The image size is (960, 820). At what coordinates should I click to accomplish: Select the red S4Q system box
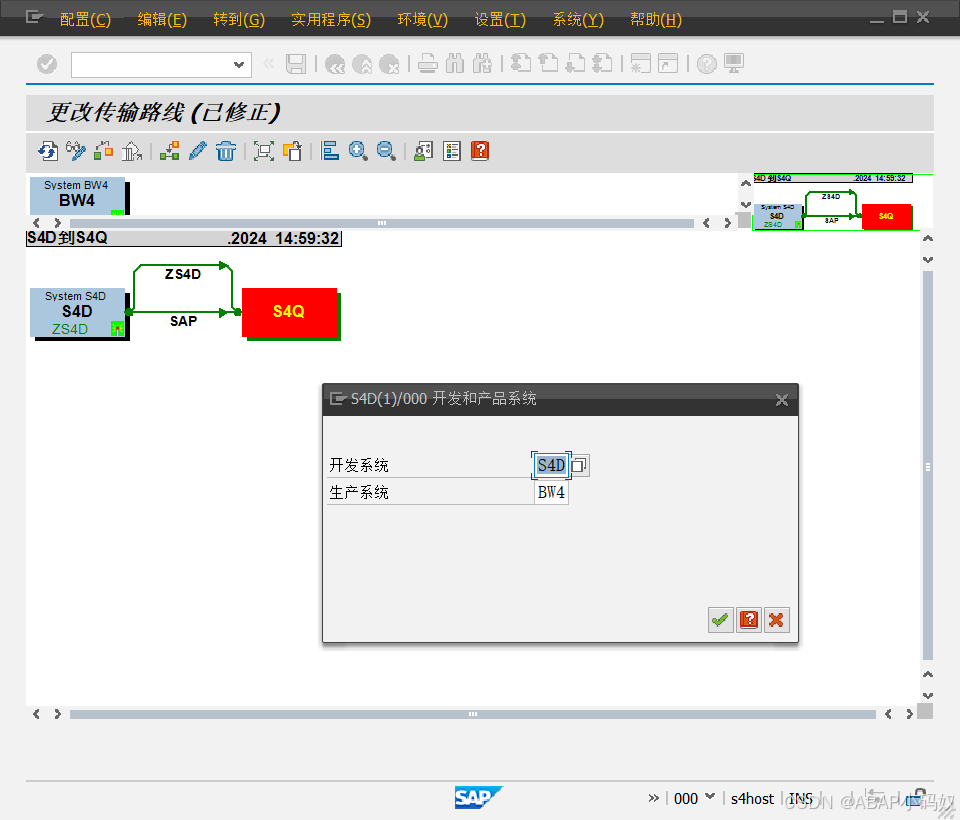click(x=290, y=312)
